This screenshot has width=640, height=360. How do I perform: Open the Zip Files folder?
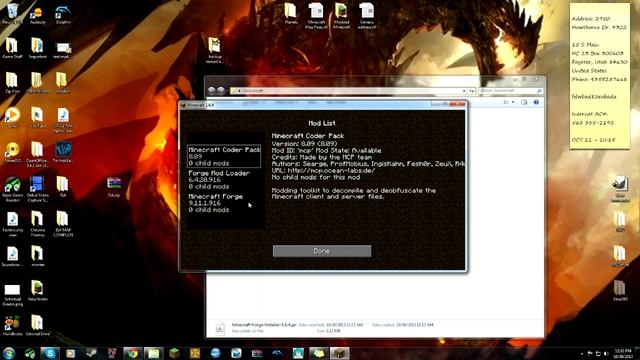click(x=12, y=83)
